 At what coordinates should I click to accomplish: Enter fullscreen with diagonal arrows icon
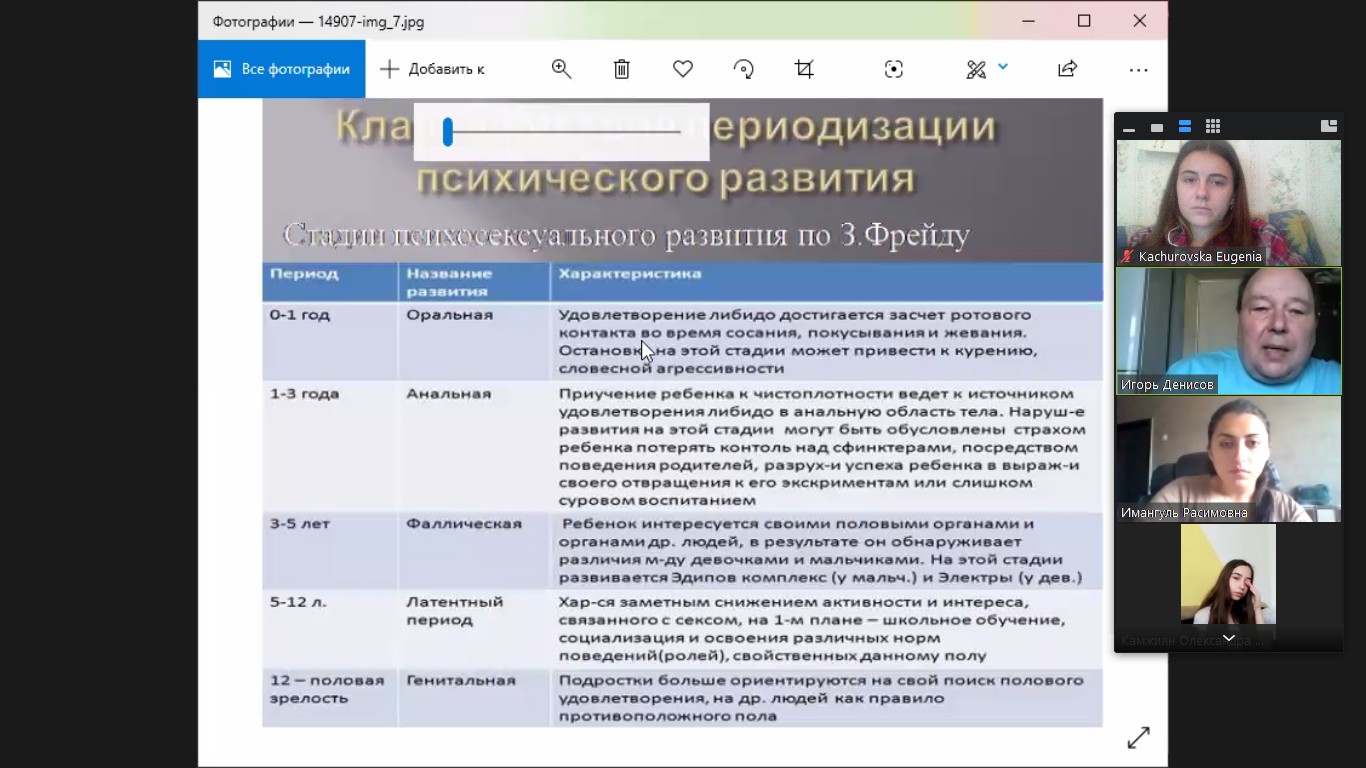(1138, 738)
